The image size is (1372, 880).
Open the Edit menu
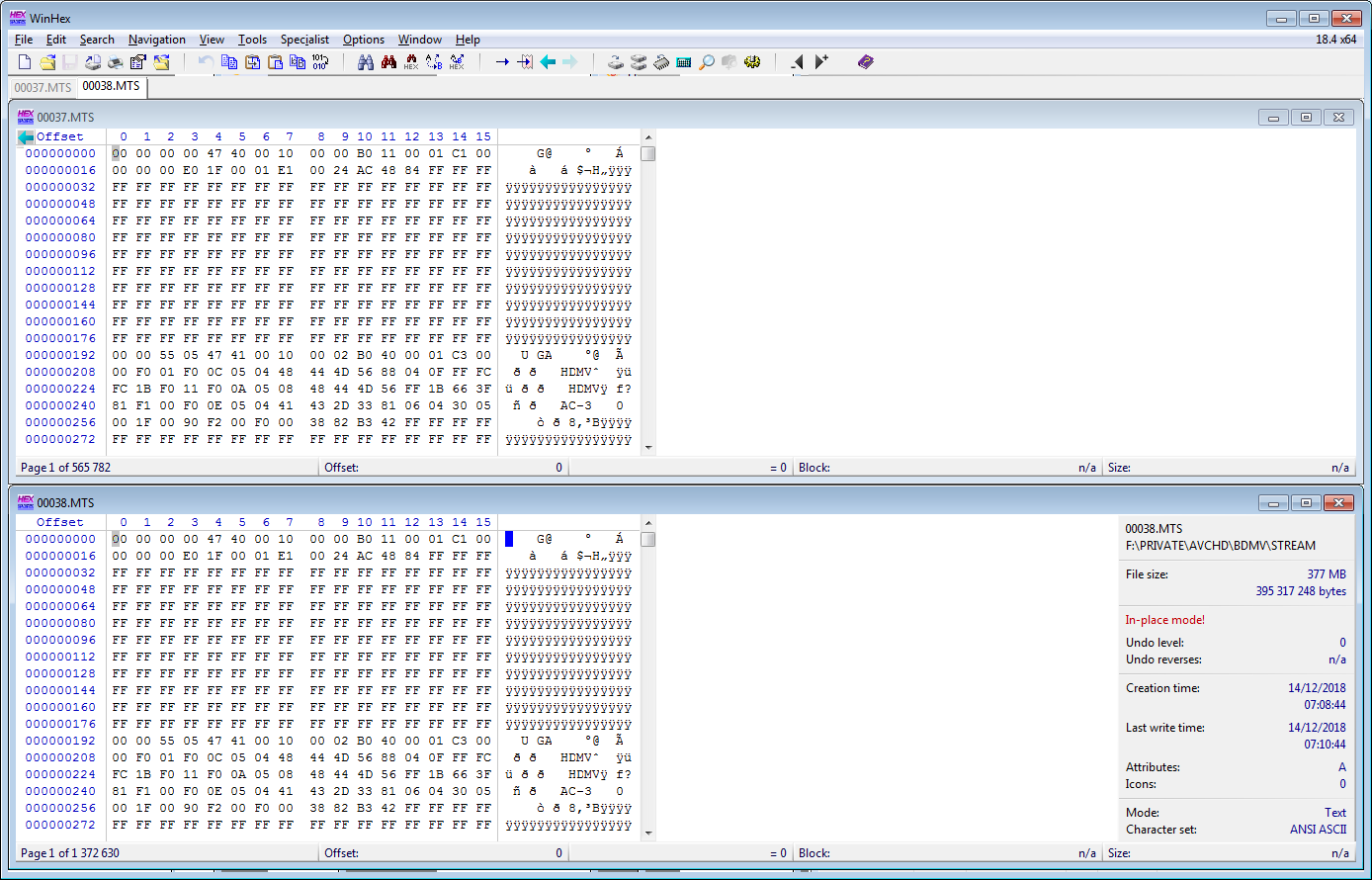point(56,40)
